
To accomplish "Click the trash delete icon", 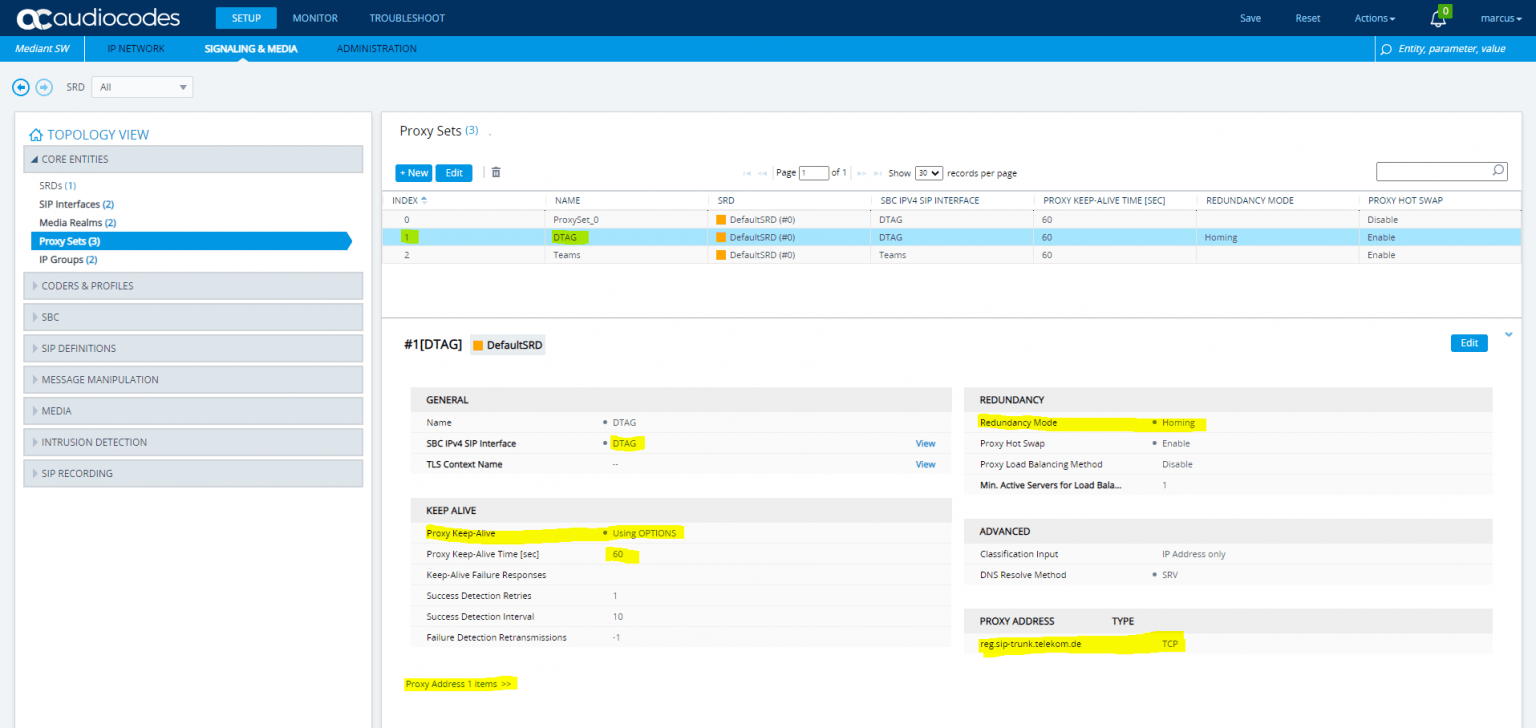I will tap(495, 172).
